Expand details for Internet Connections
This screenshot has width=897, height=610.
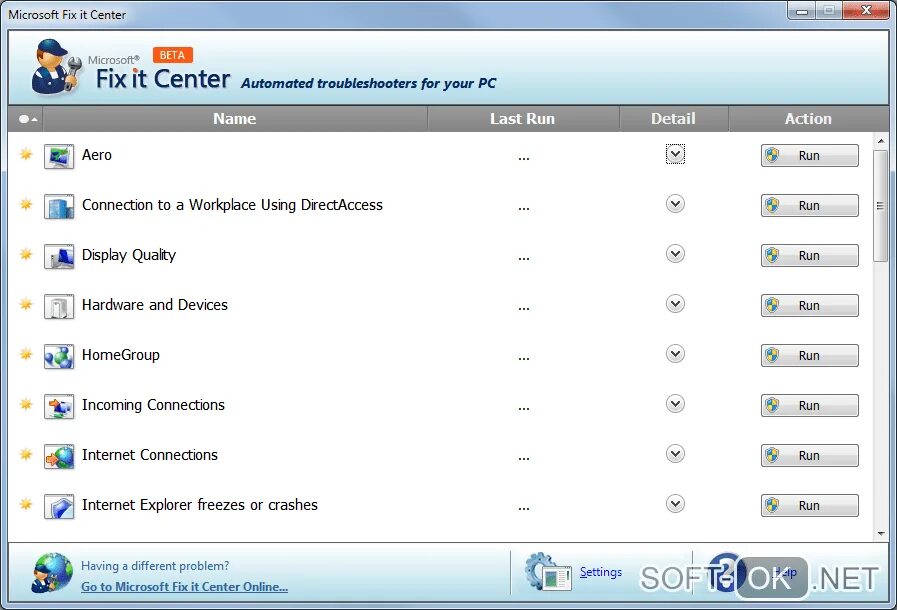click(x=675, y=454)
